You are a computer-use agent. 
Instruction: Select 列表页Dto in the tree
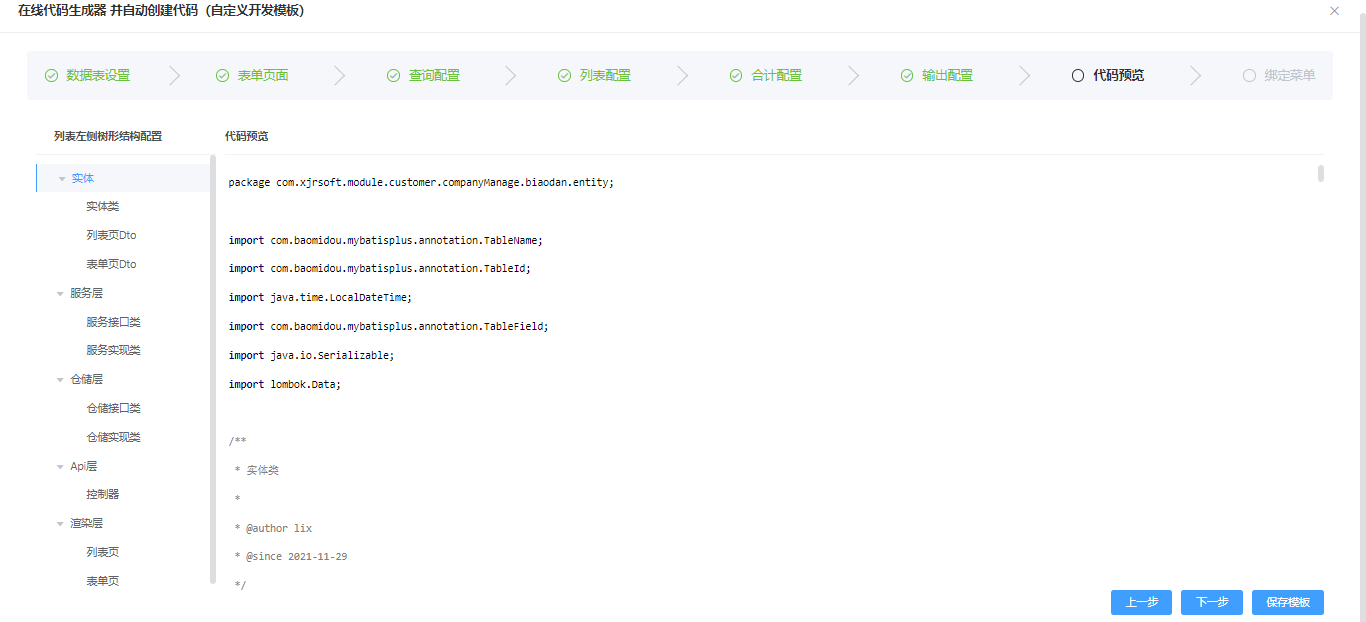coord(111,236)
